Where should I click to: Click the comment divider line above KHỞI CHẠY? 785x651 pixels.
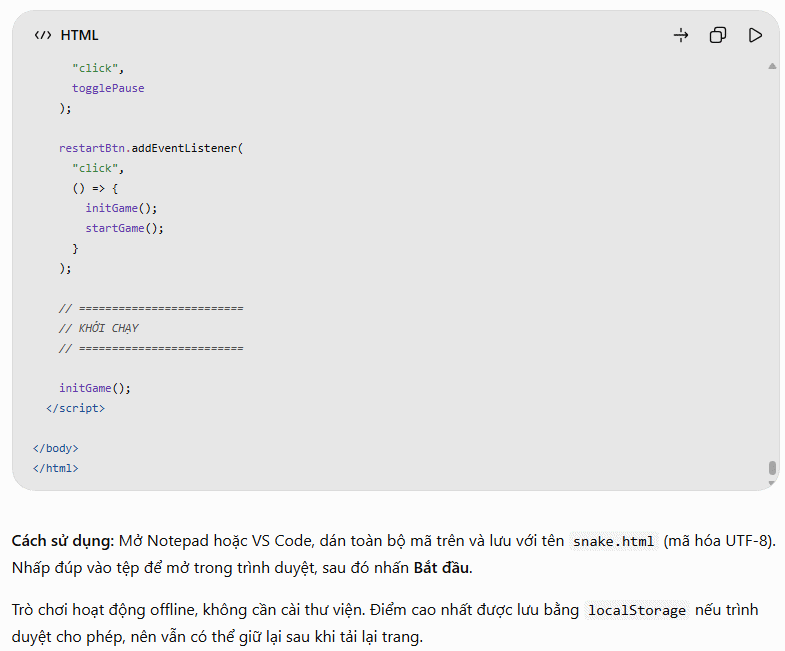tap(151, 308)
